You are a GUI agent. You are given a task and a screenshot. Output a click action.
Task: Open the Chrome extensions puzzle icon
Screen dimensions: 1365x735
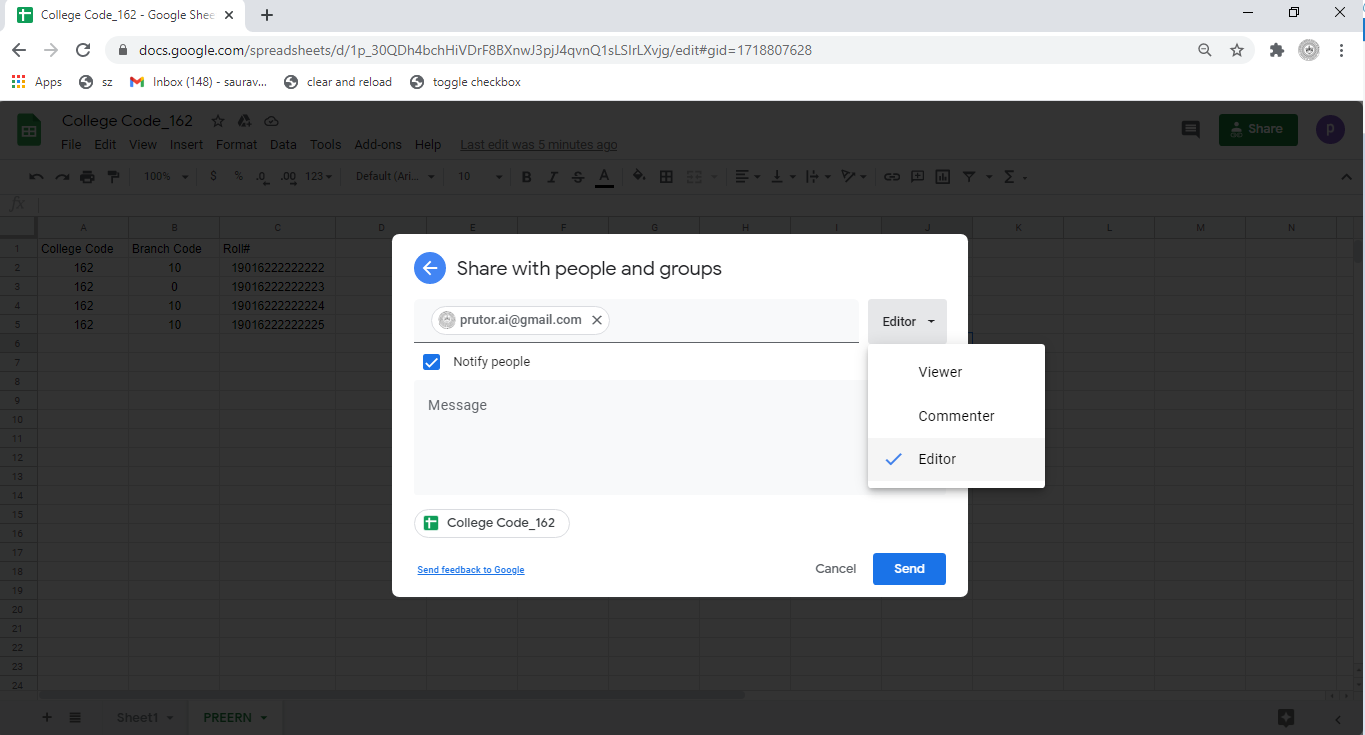click(1276, 50)
